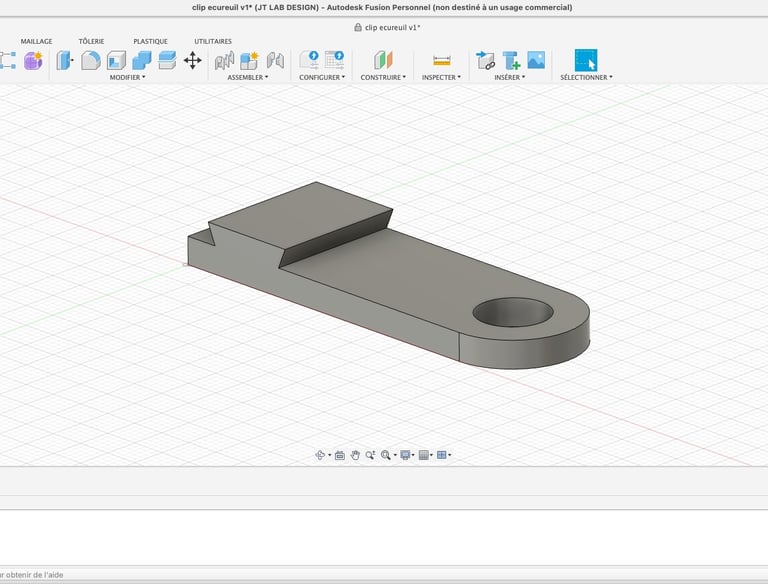The image size is (768, 584).
Task: Click the Look At icon in navigation bar
Action: (x=339, y=455)
